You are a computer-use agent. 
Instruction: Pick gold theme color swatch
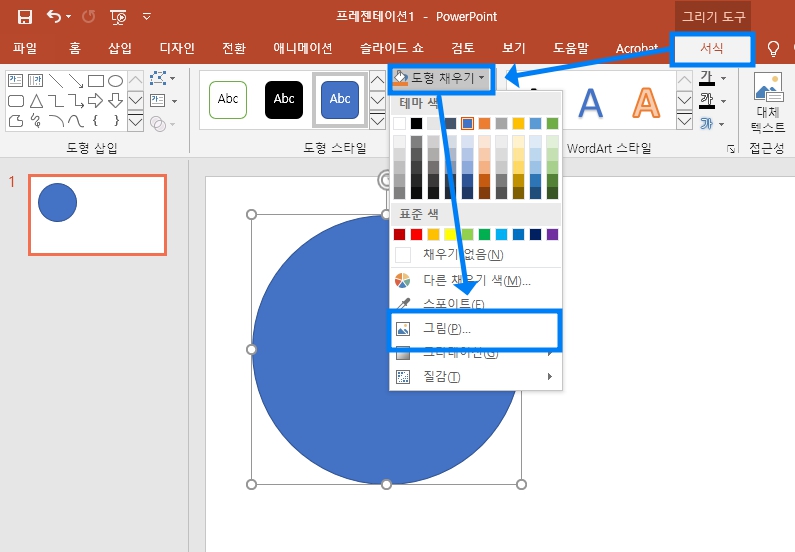(x=518, y=123)
